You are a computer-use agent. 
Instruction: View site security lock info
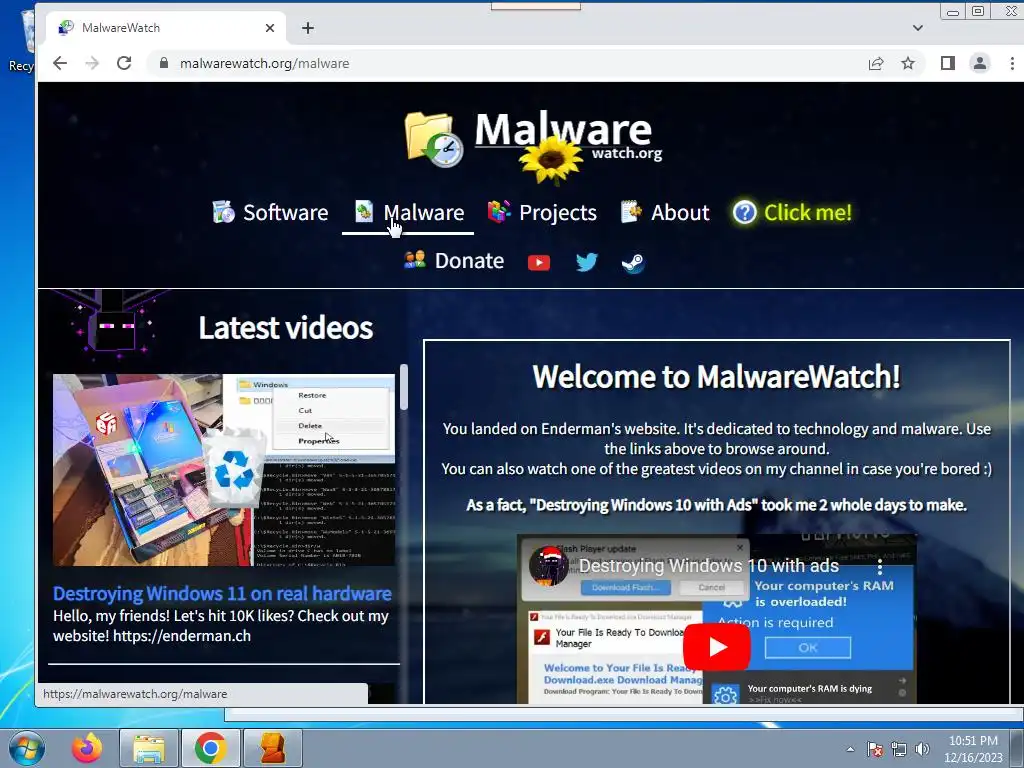164,63
